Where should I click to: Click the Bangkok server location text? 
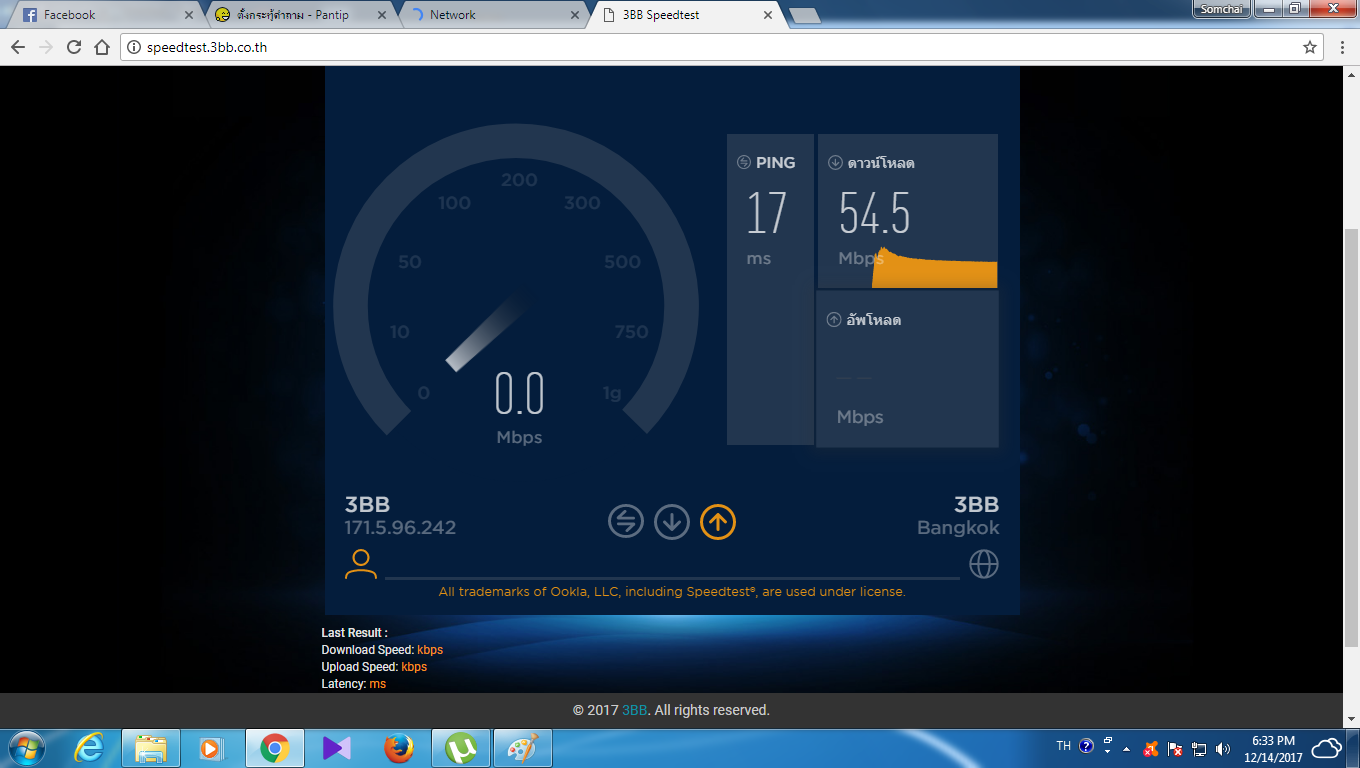point(958,528)
